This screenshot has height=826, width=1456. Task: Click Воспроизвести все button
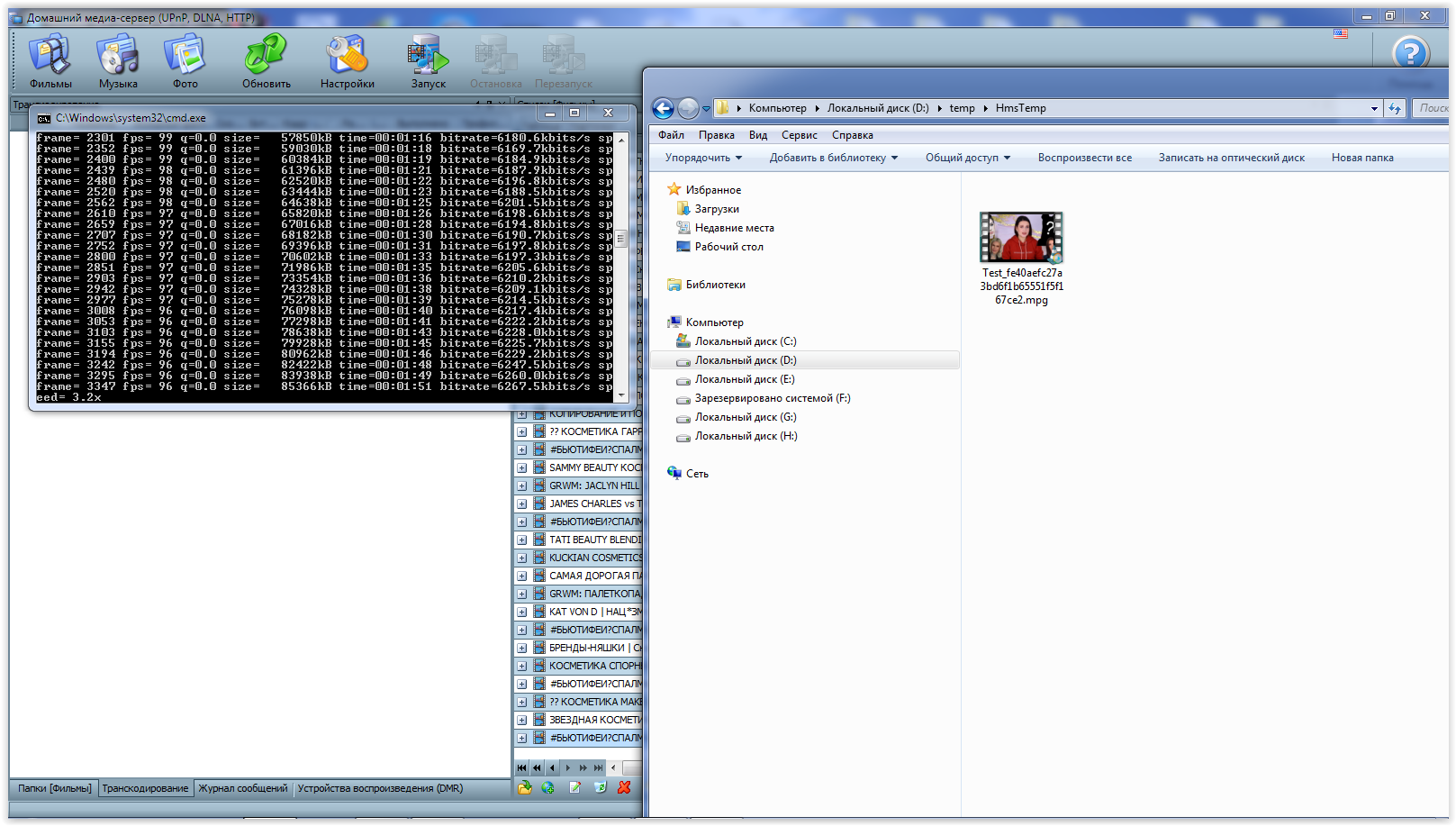[1084, 158]
